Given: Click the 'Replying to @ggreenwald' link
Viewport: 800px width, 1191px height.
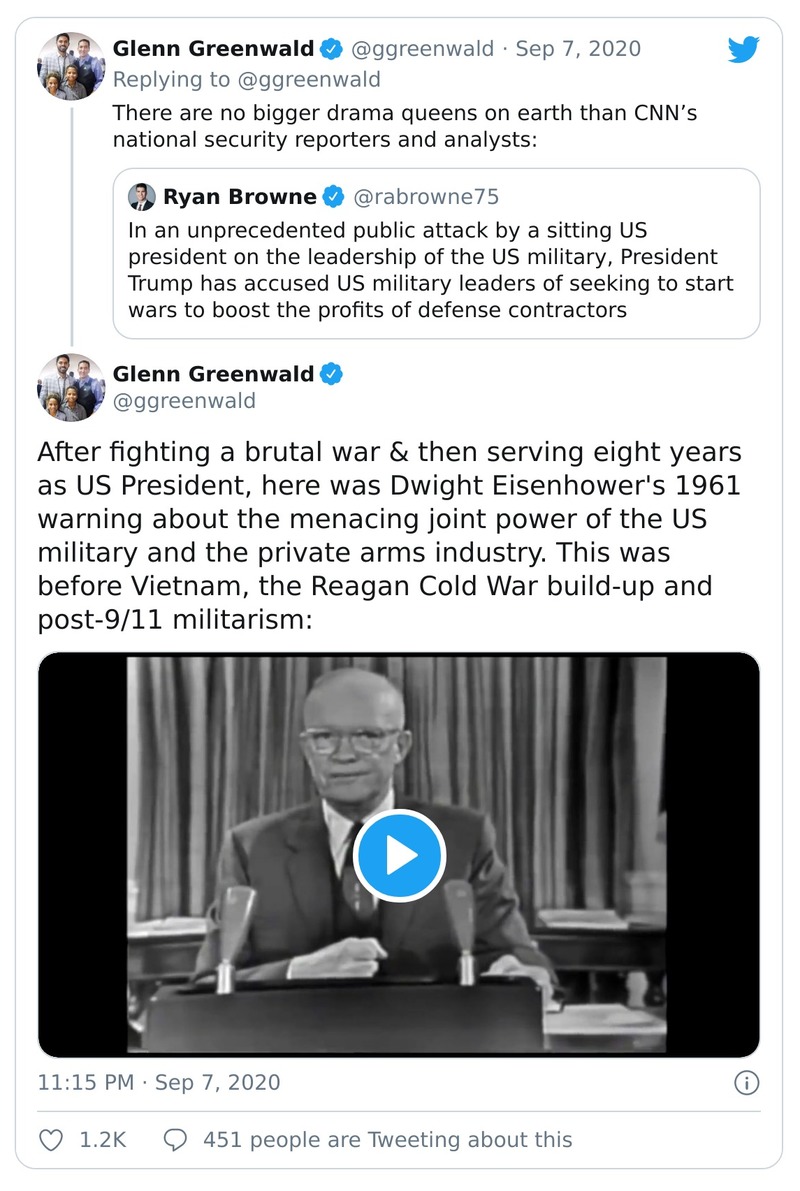Looking at the screenshot, I should pos(246,78).
